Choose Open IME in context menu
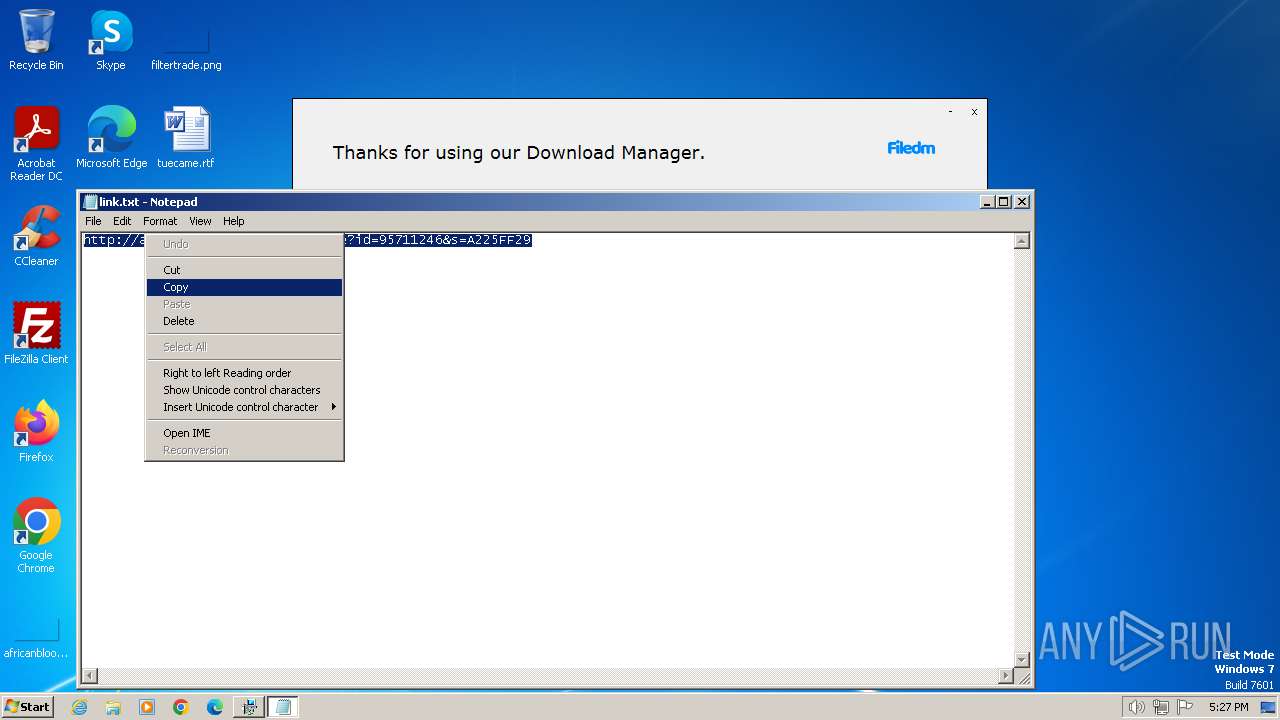Viewport: 1280px width, 720px height. (244, 433)
